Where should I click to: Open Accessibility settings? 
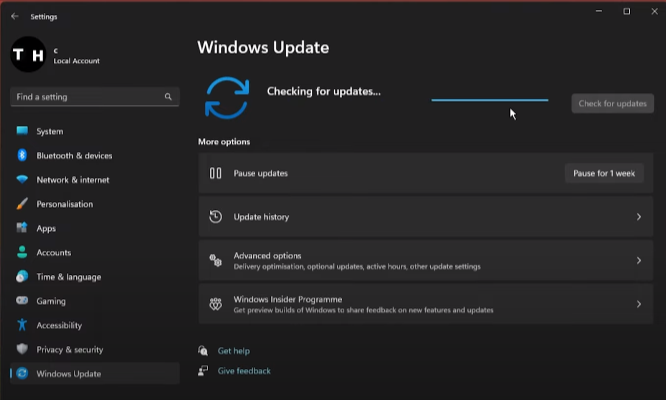[x=95, y=325]
